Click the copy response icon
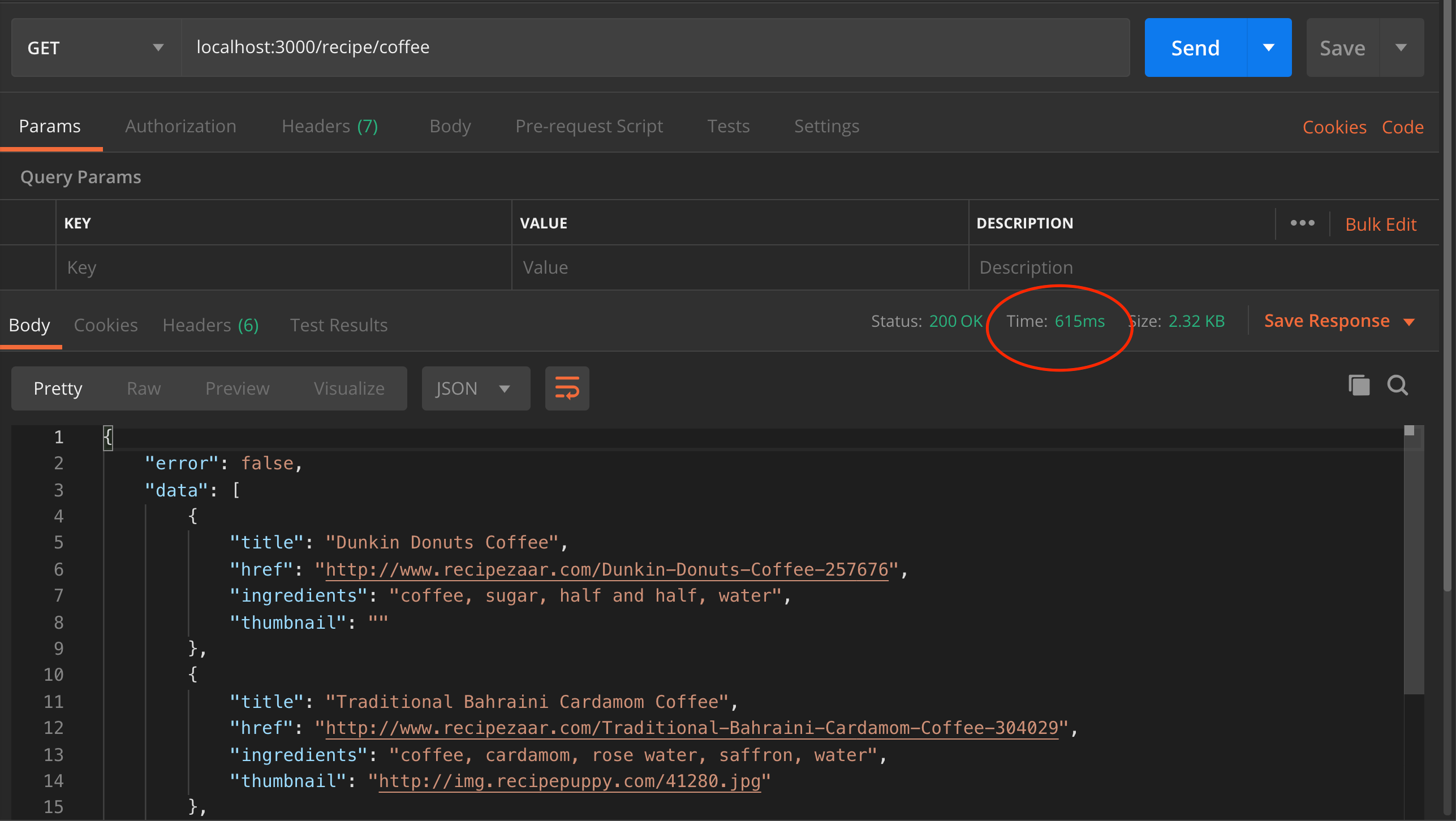The width and height of the screenshot is (1456, 821). [x=1359, y=386]
